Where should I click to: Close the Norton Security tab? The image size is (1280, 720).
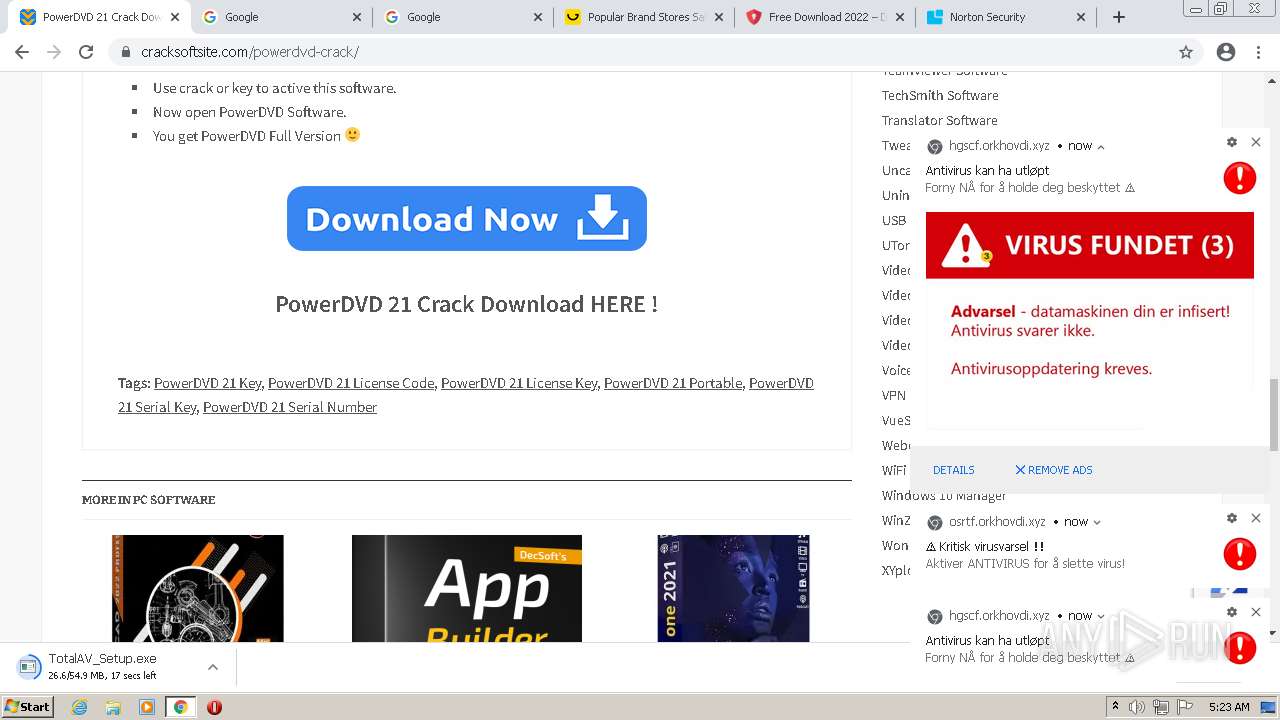click(x=1081, y=17)
